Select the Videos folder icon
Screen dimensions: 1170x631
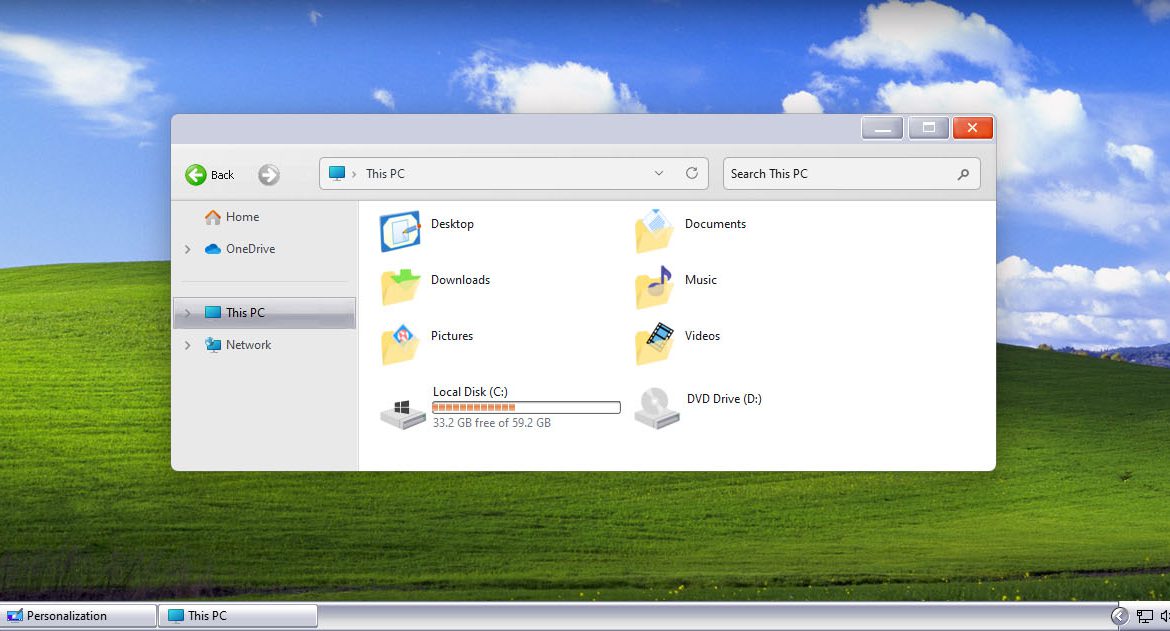654,344
